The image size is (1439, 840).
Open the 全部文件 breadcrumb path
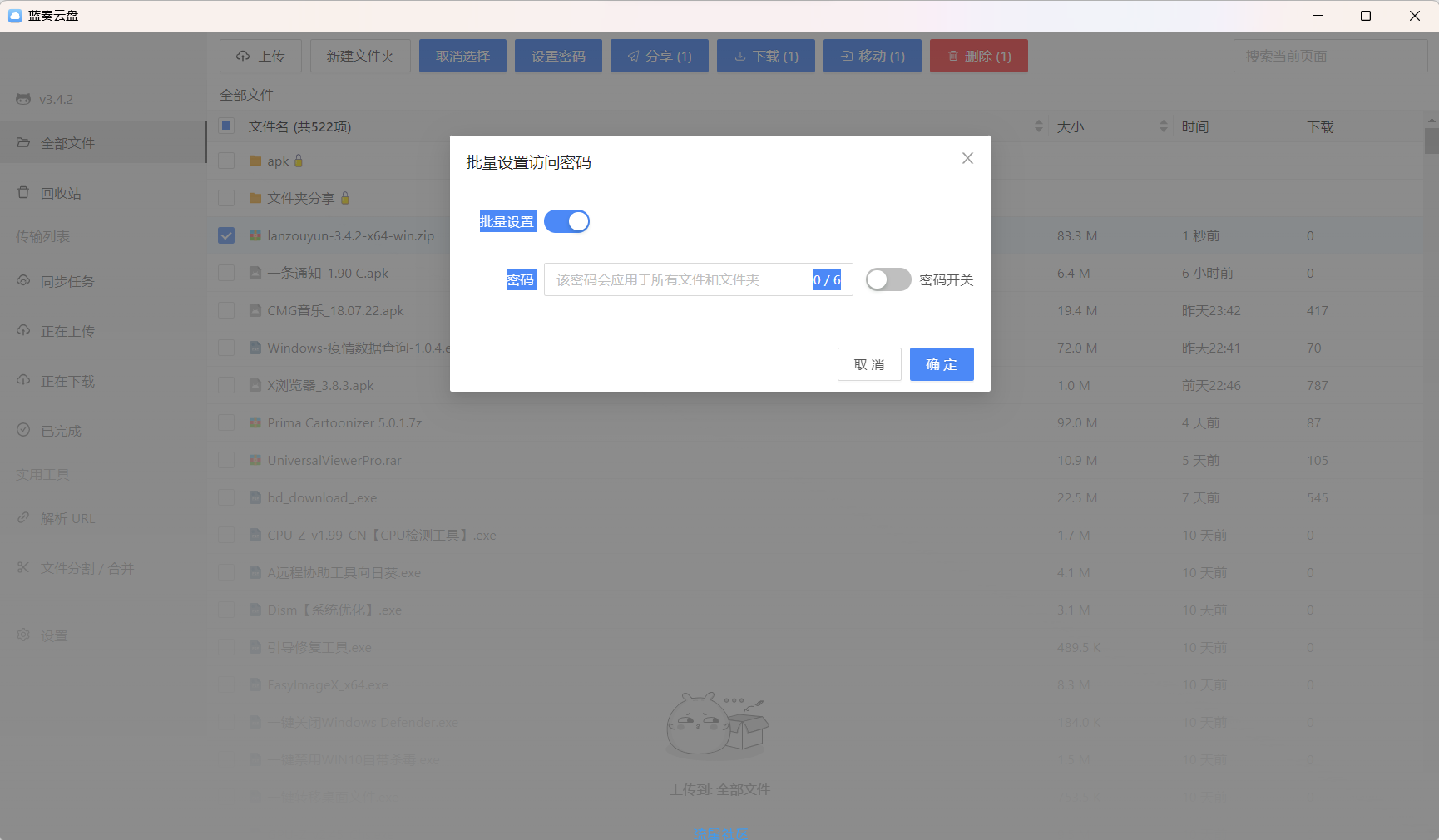pos(246,95)
